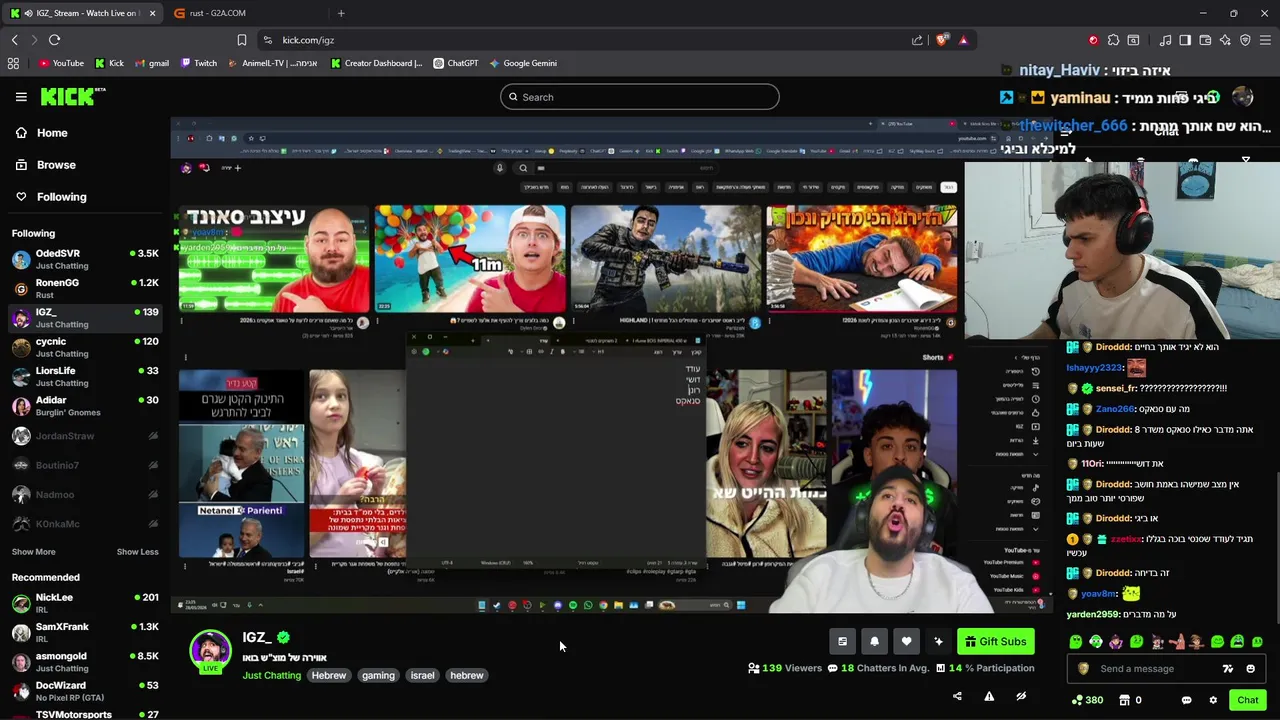Open RonenGG channel in Following list
This screenshot has width=1280, height=720.
coord(85,289)
